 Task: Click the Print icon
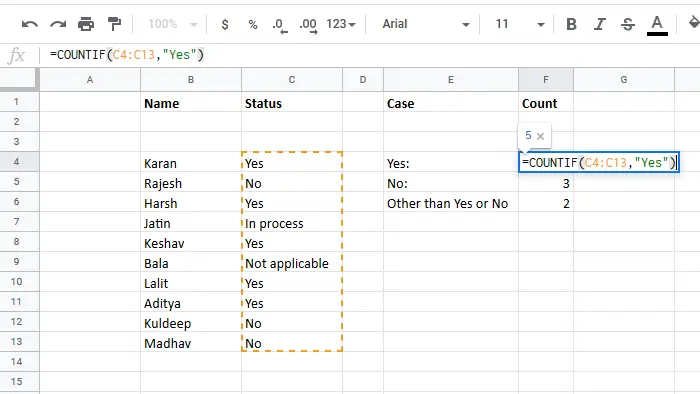(x=86, y=24)
